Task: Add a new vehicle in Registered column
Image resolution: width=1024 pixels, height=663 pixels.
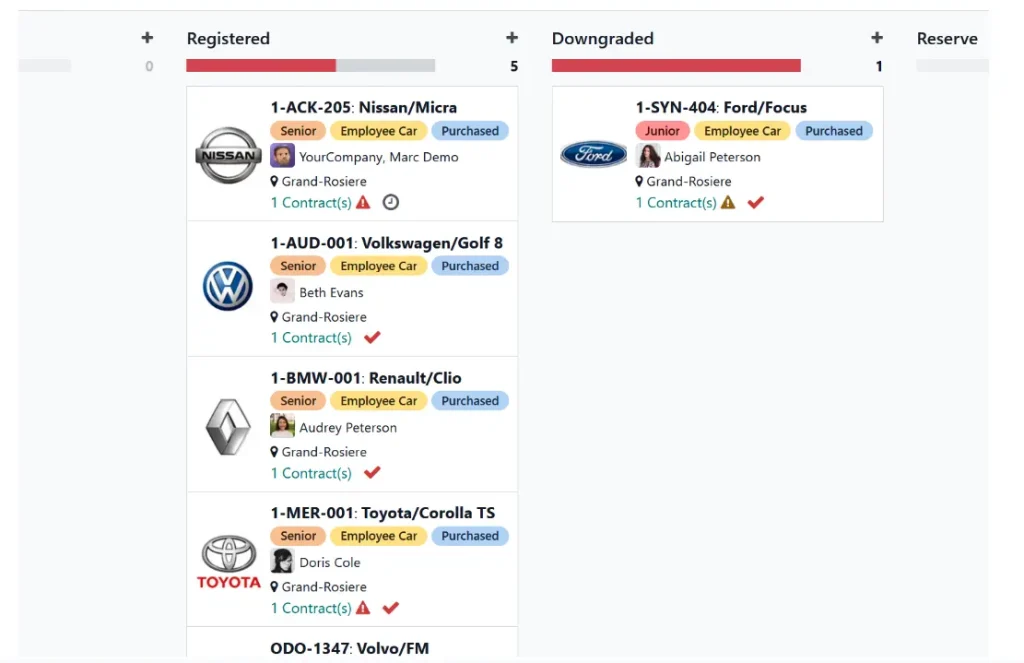Action: click(x=512, y=38)
